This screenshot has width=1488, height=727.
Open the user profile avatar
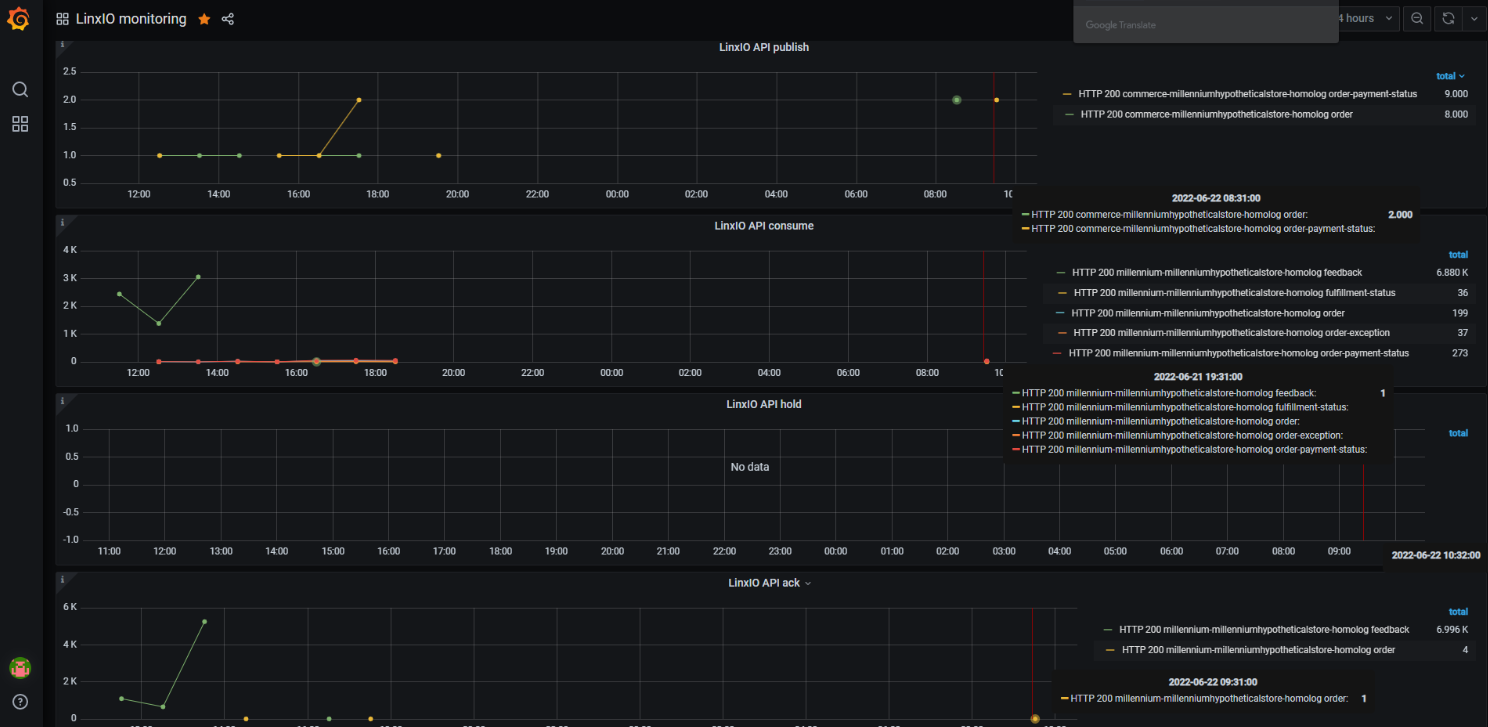[x=19, y=667]
